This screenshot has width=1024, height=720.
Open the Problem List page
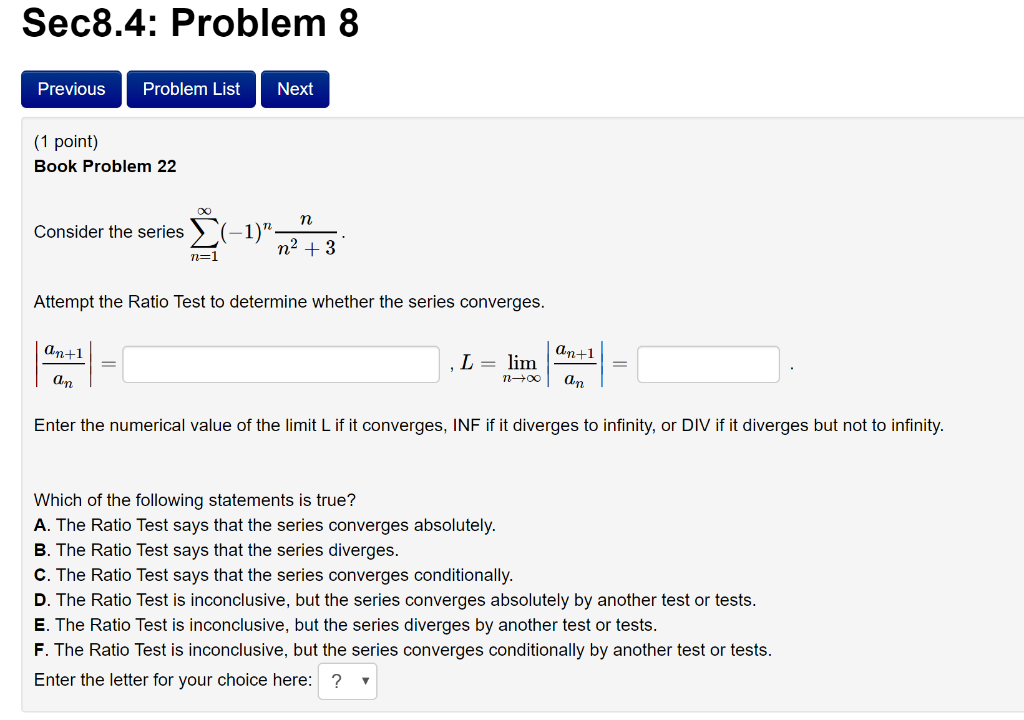point(190,89)
